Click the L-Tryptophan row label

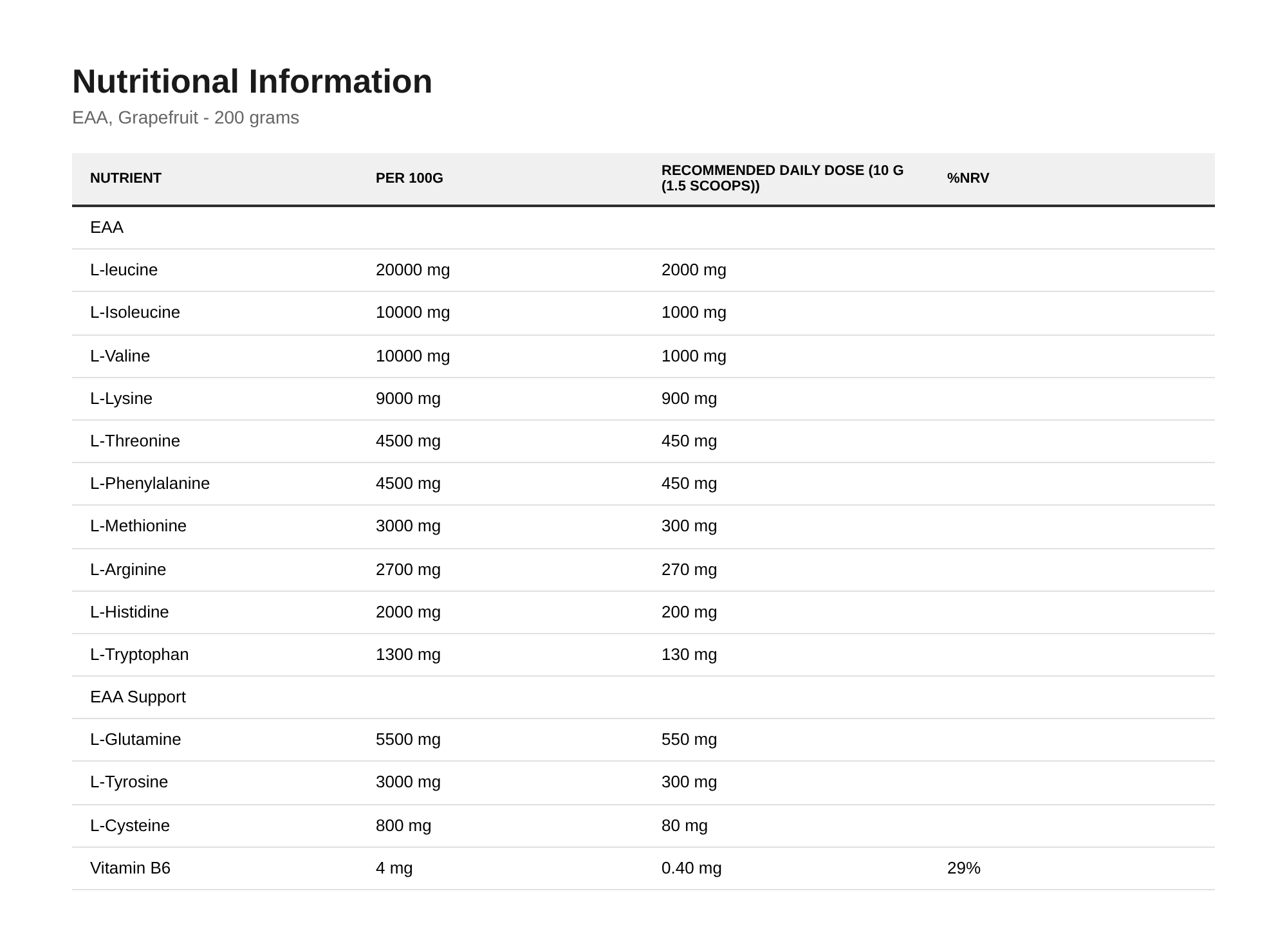pos(140,654)
